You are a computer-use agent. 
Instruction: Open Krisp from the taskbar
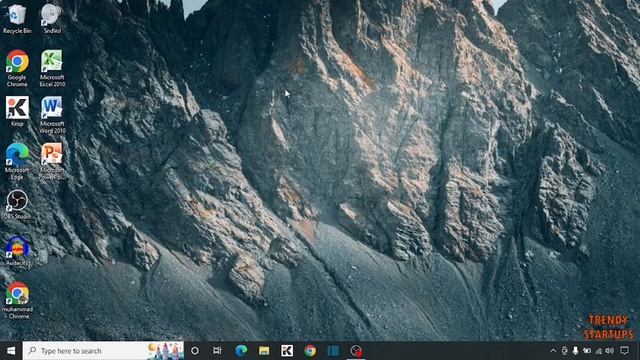point(287,351)
